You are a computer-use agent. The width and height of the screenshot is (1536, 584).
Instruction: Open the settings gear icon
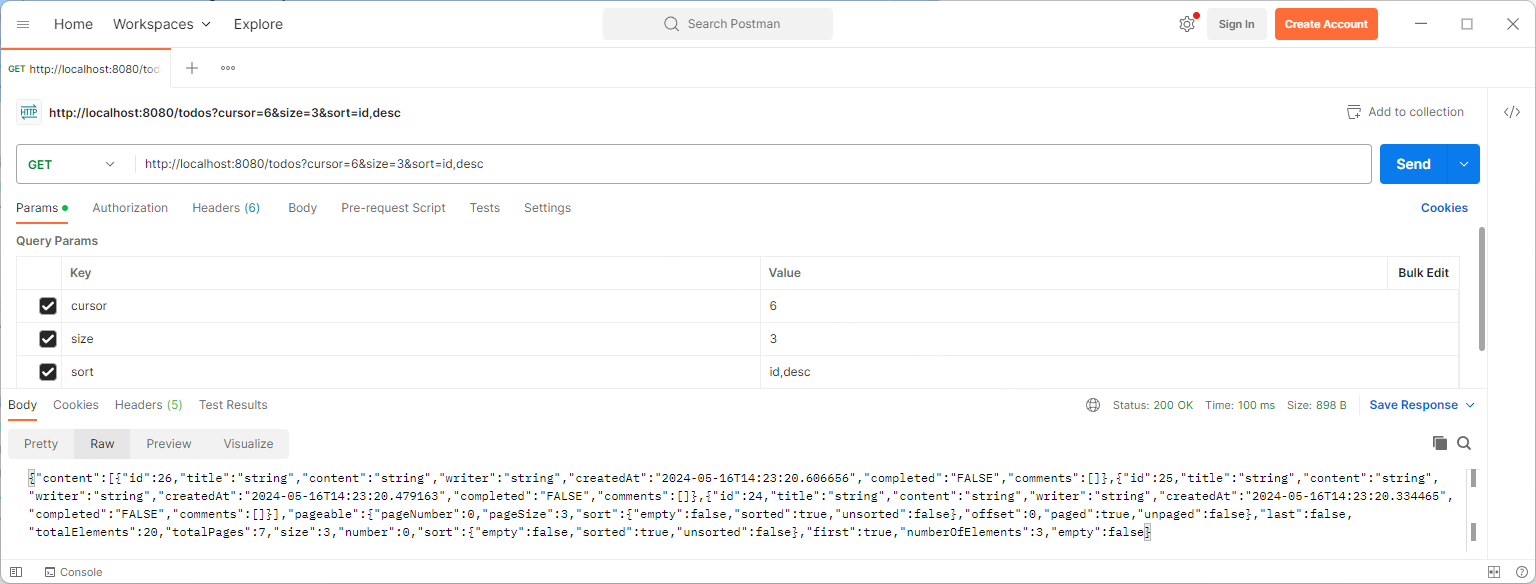click(x=1187, y=24)
